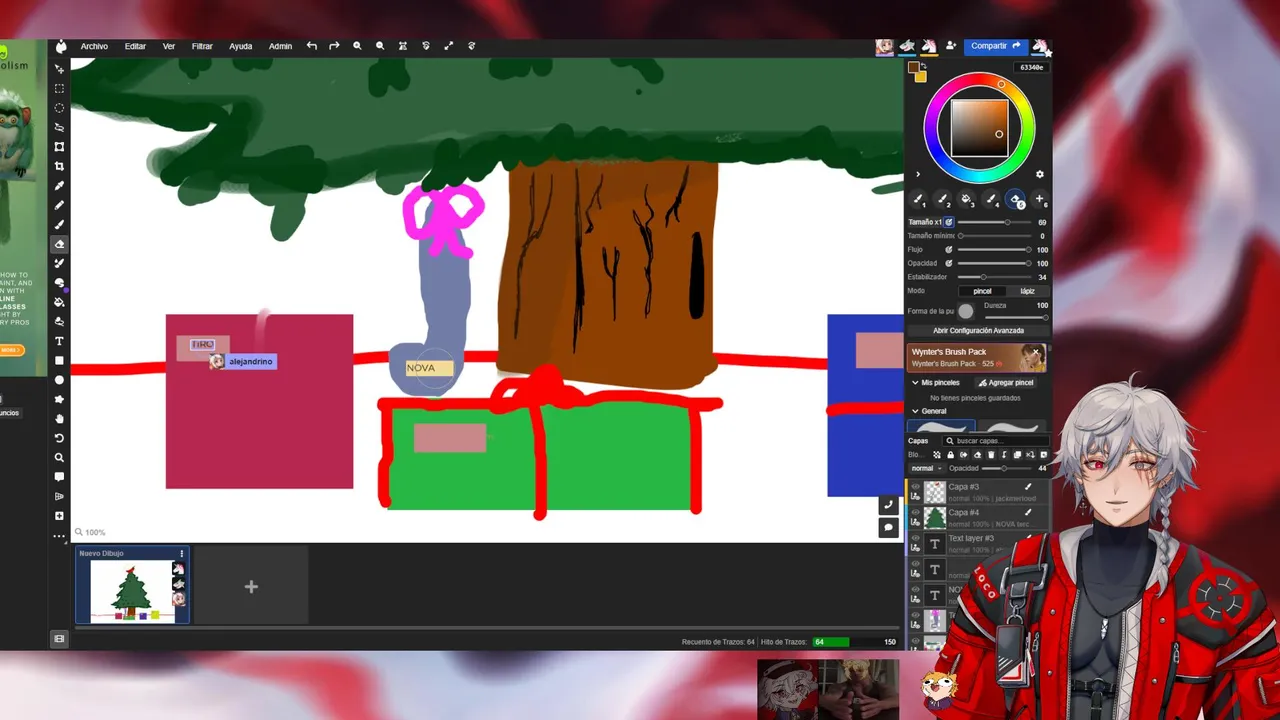The image size is (1280, 720).
Task: Click the lock layer icon
Action: (951, 455)
